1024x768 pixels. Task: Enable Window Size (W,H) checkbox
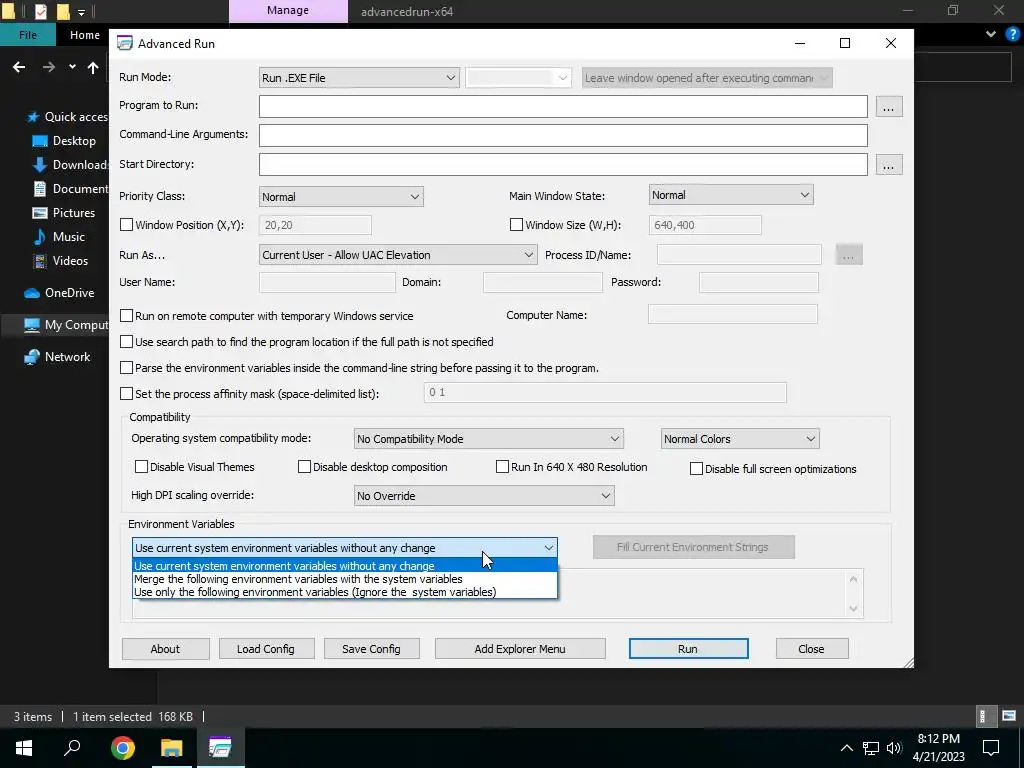(x=516, y=225)
